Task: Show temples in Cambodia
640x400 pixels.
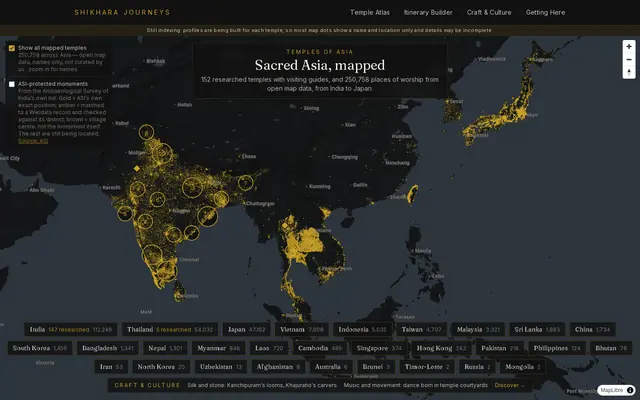Action: click(x=320, y=348)
